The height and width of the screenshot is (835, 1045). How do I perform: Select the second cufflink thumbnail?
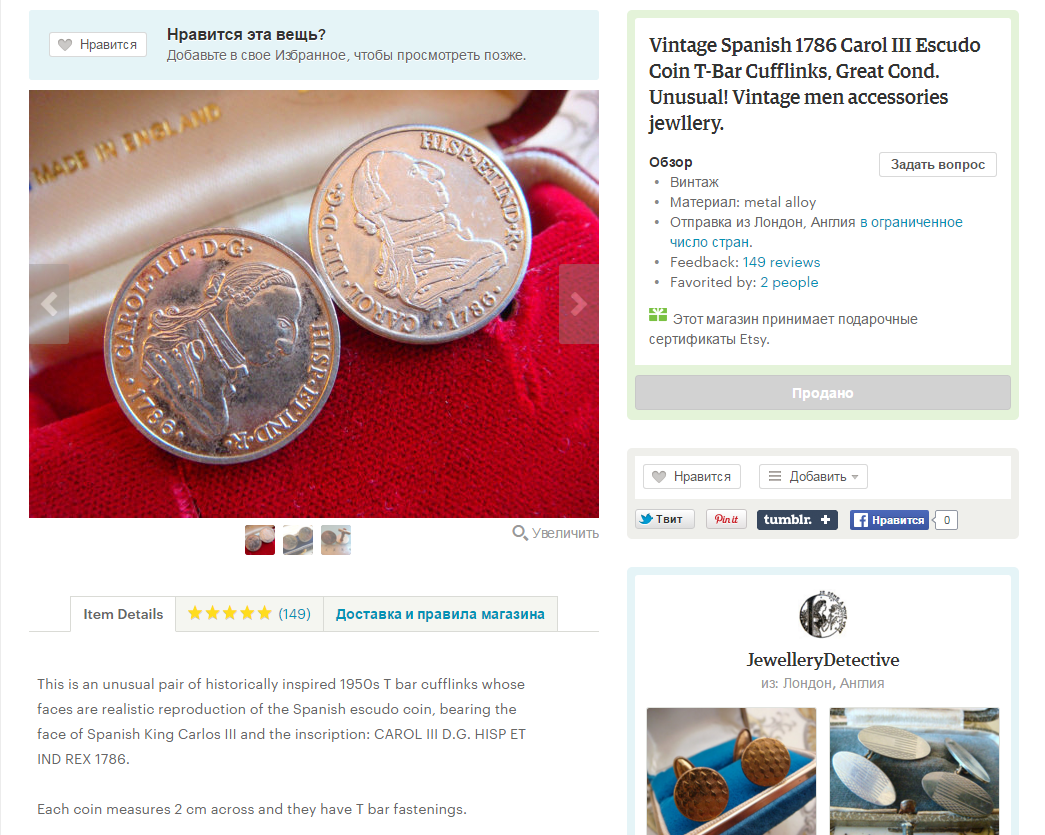(x=298, y=540)
